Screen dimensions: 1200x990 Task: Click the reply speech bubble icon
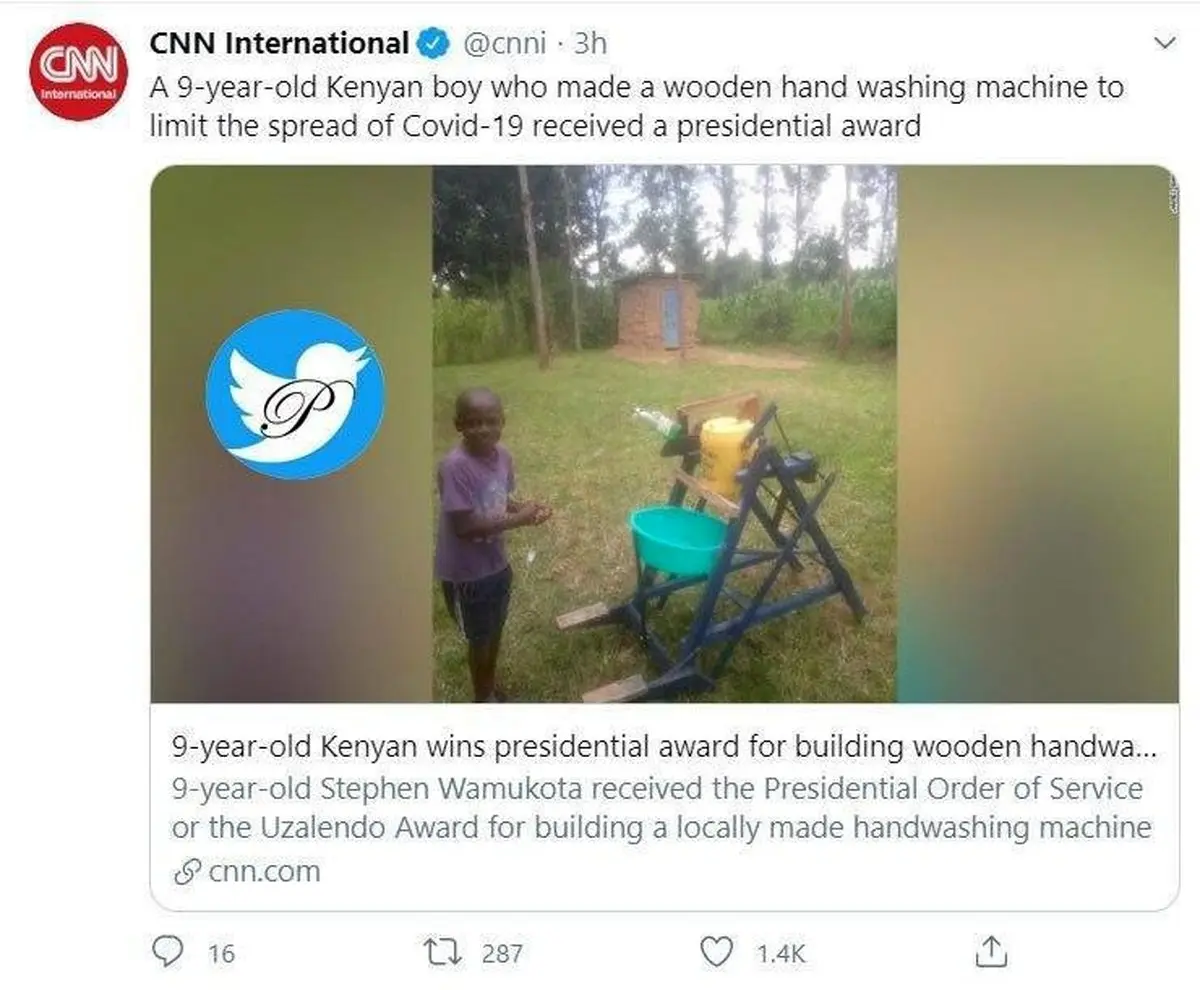(x=168, y=951)
